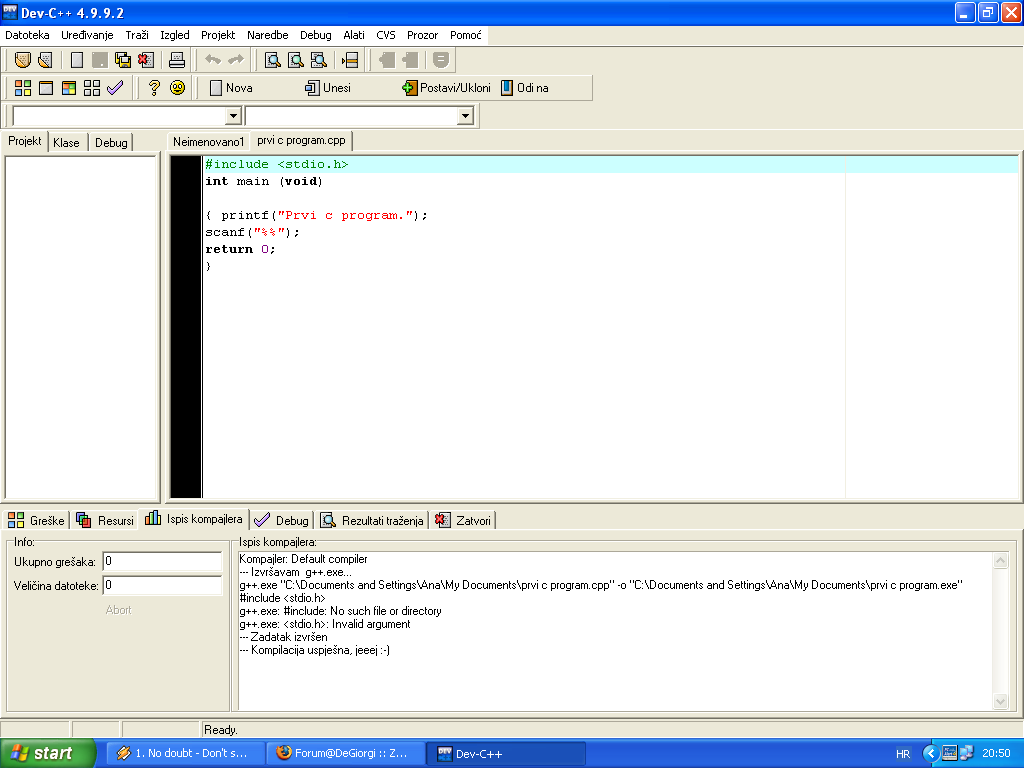Open the Alati menu
Screen dimensions: 1024x768
point(354,35)
